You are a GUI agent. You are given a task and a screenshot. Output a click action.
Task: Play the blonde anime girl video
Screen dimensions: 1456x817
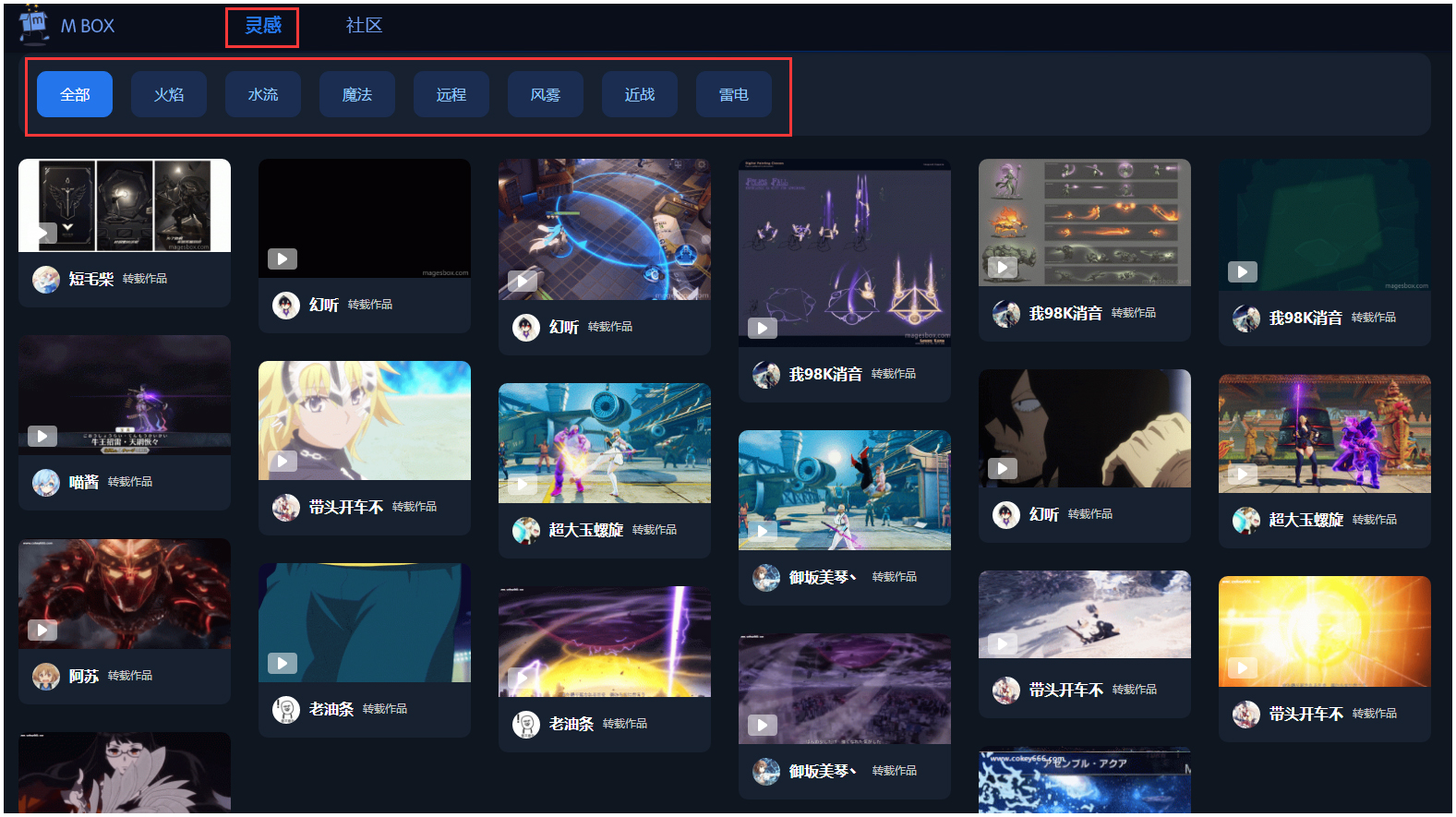[283, 461]
